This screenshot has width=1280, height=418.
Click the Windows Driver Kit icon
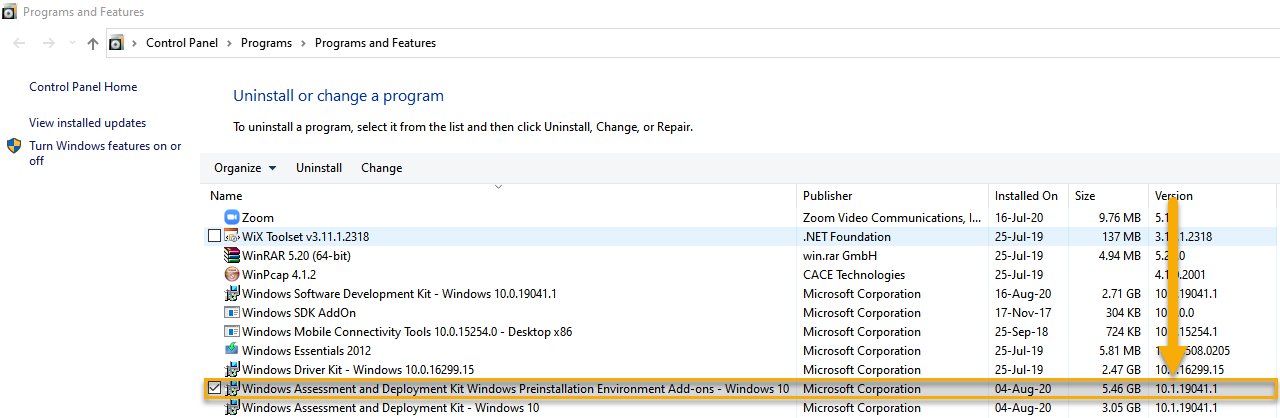coord(232,370)
